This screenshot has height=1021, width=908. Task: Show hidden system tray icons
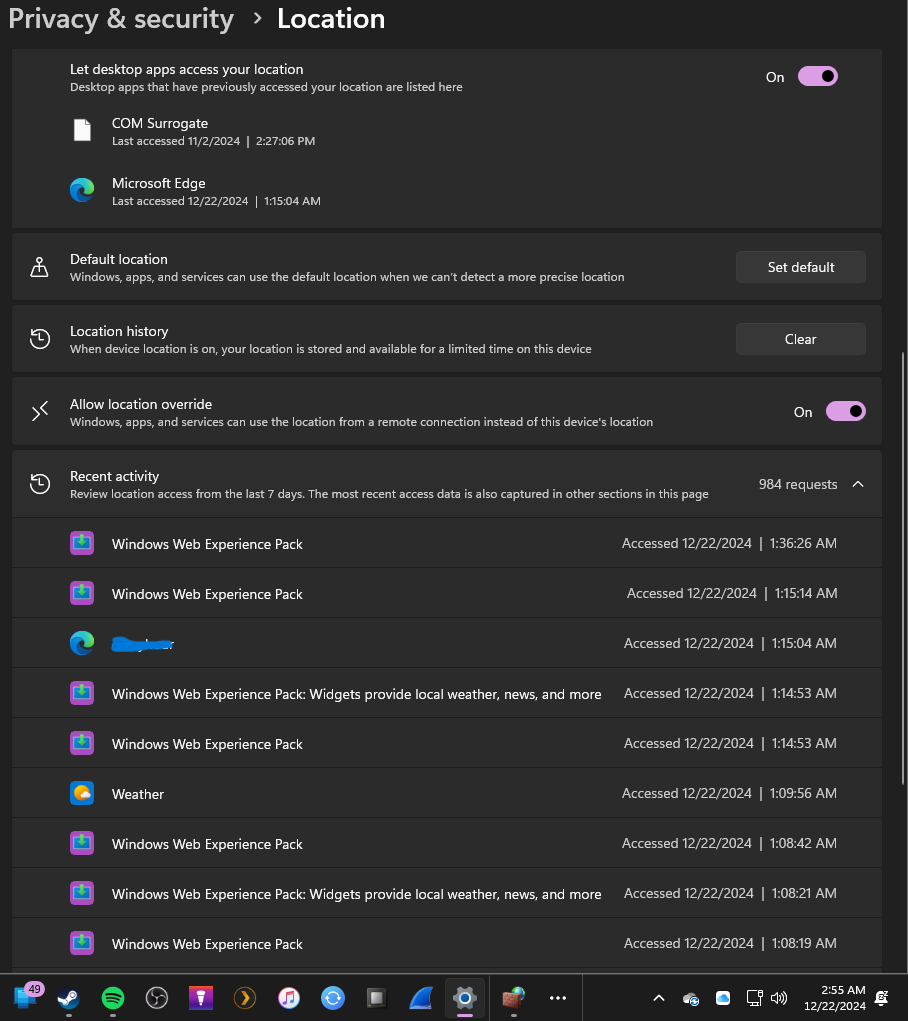click(x=659, y=998)
